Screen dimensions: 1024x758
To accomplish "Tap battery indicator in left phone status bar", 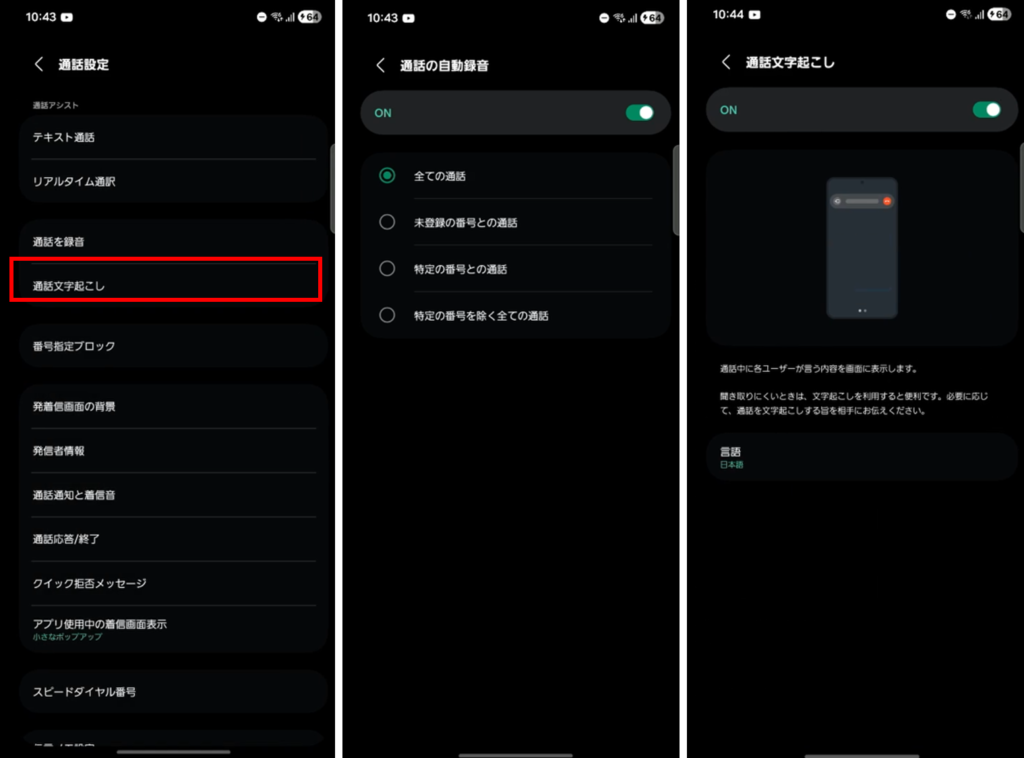I will tap(310, 17).
